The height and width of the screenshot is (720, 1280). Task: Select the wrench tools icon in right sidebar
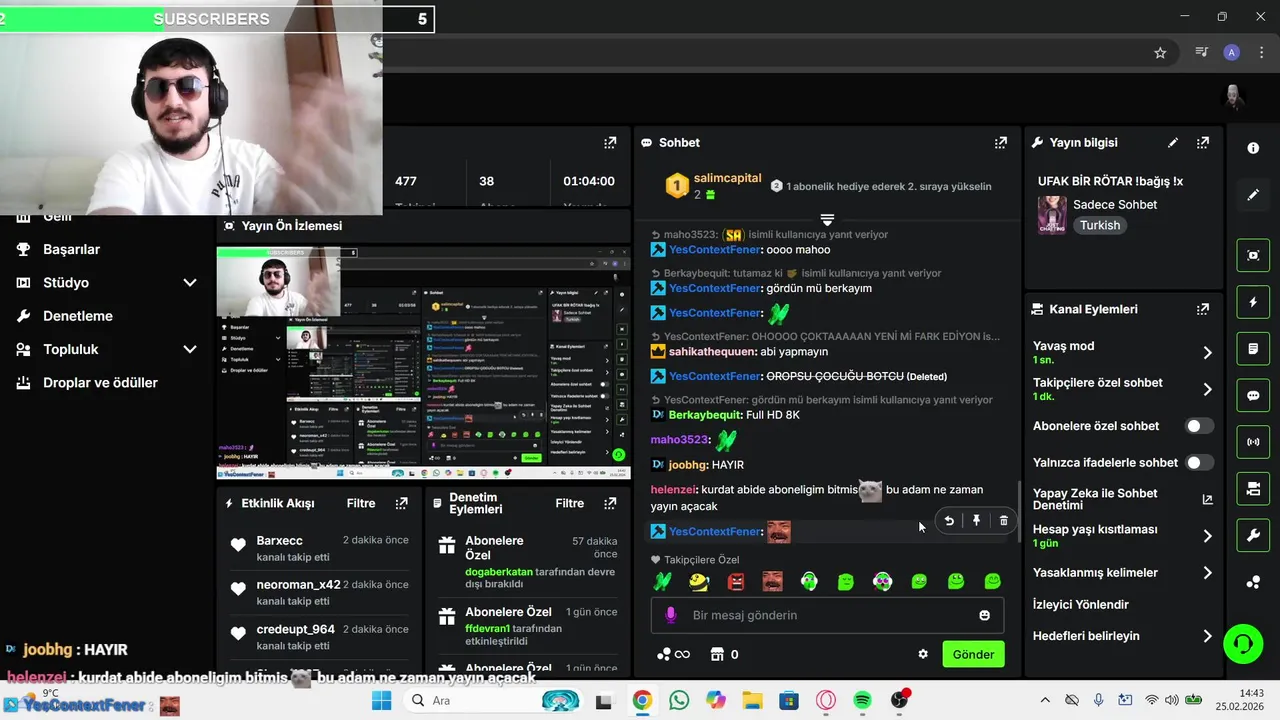click(x=1253, y=535)
